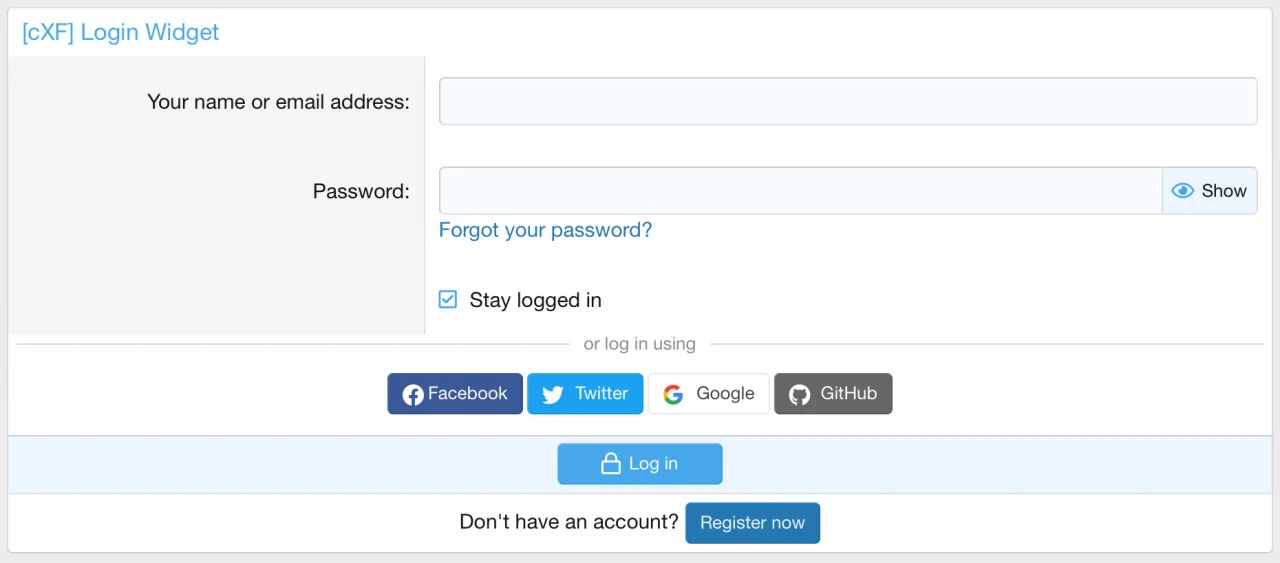Log in using the Facebook text label
Viewport: 1280px width, 563px height.
coord(468,394)
